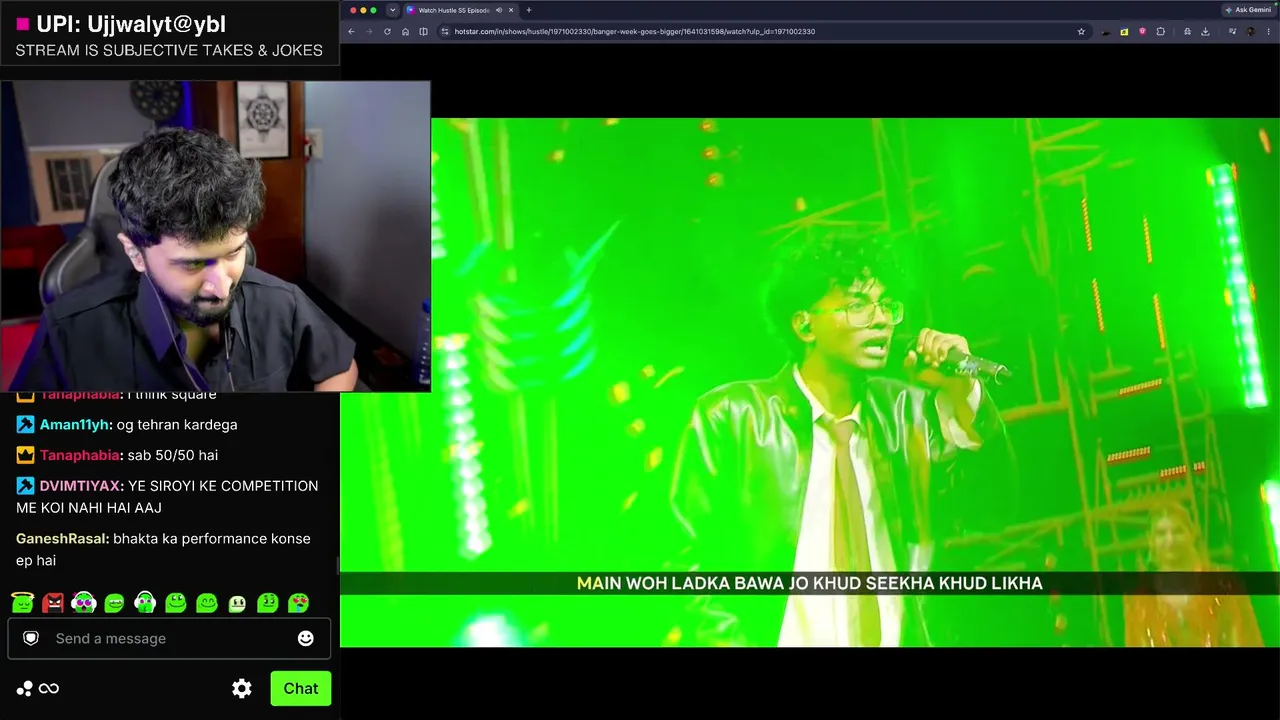Open the browser profile avatar
This screenshot has width=1280, height=720.
pos(1250,31)
